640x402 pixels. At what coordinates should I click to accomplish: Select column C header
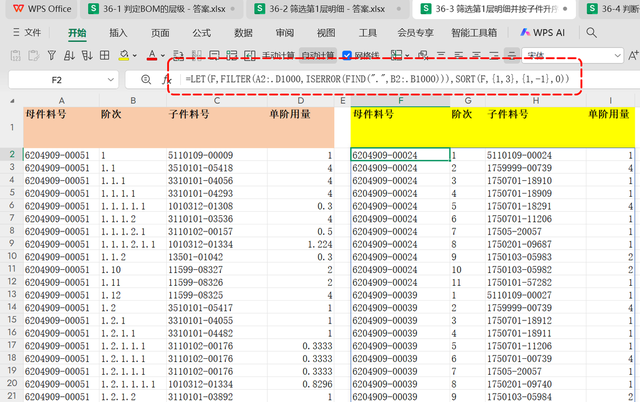pyautogui.click(x=217, y=101)
